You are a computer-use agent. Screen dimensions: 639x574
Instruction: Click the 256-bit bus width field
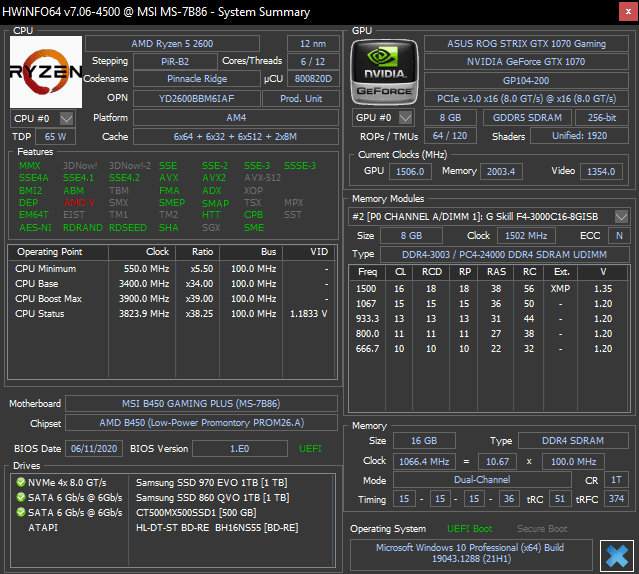pyautogui.click(x=602, y=118)
